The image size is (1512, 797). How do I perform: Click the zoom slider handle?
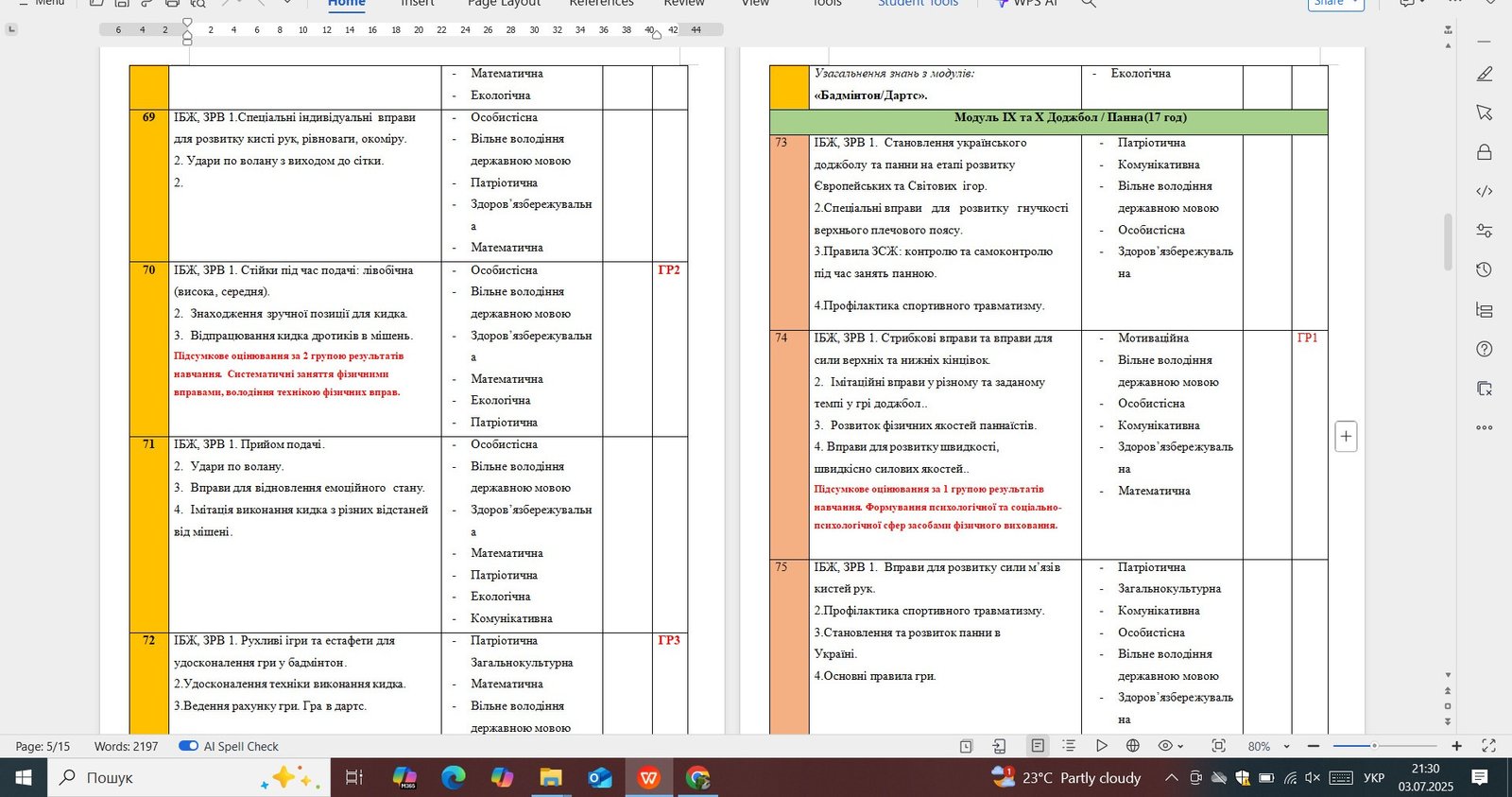(x=1374, y=746)
